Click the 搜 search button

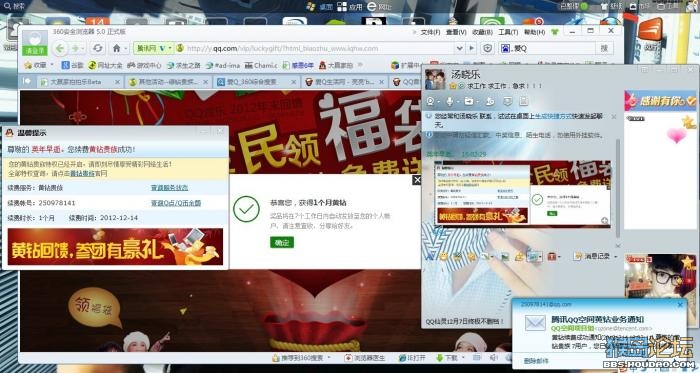(x=604, y=48)
